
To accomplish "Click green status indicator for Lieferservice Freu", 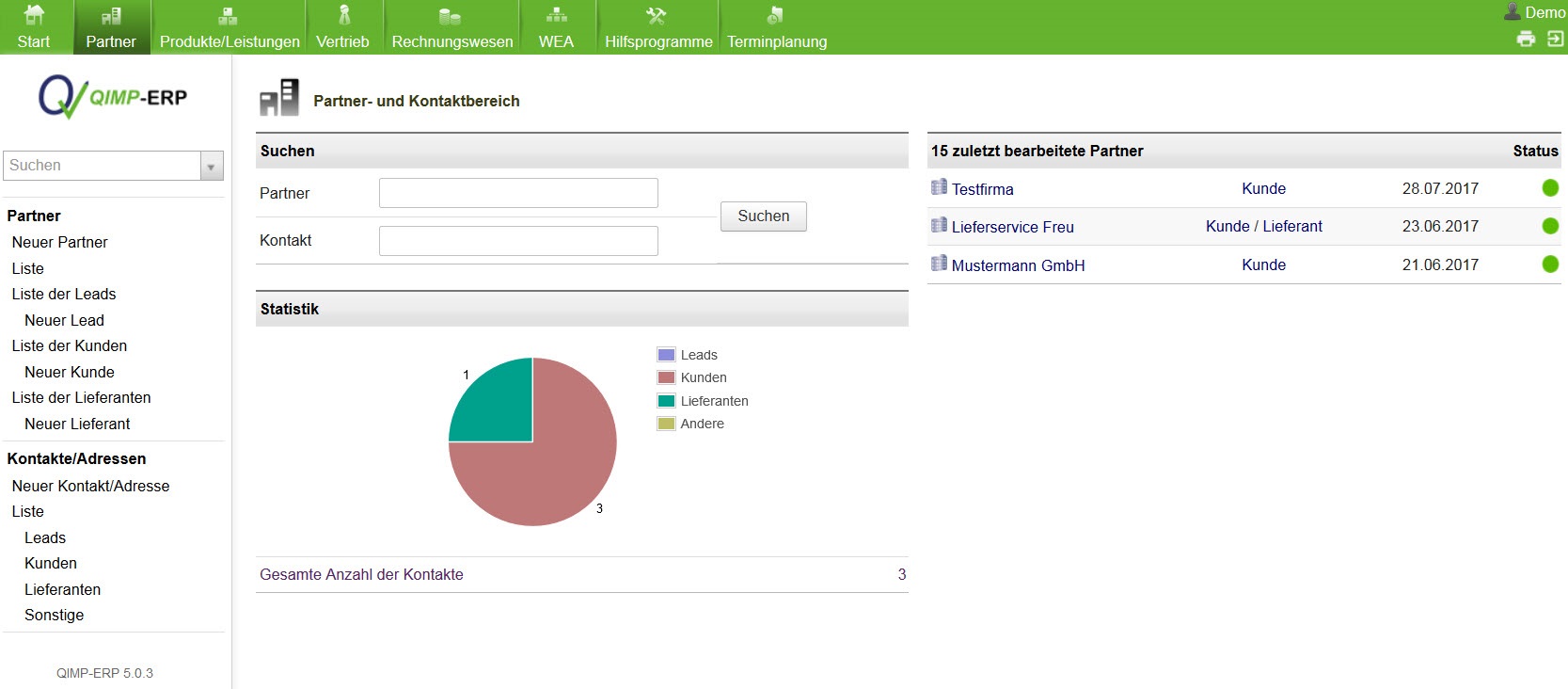I will coord(1550,226).
